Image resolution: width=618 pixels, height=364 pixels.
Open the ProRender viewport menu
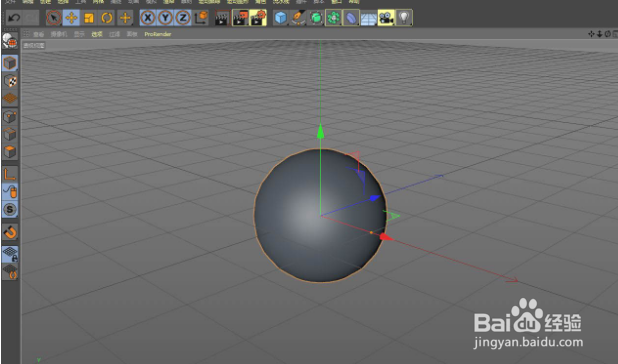click(158, 34)
